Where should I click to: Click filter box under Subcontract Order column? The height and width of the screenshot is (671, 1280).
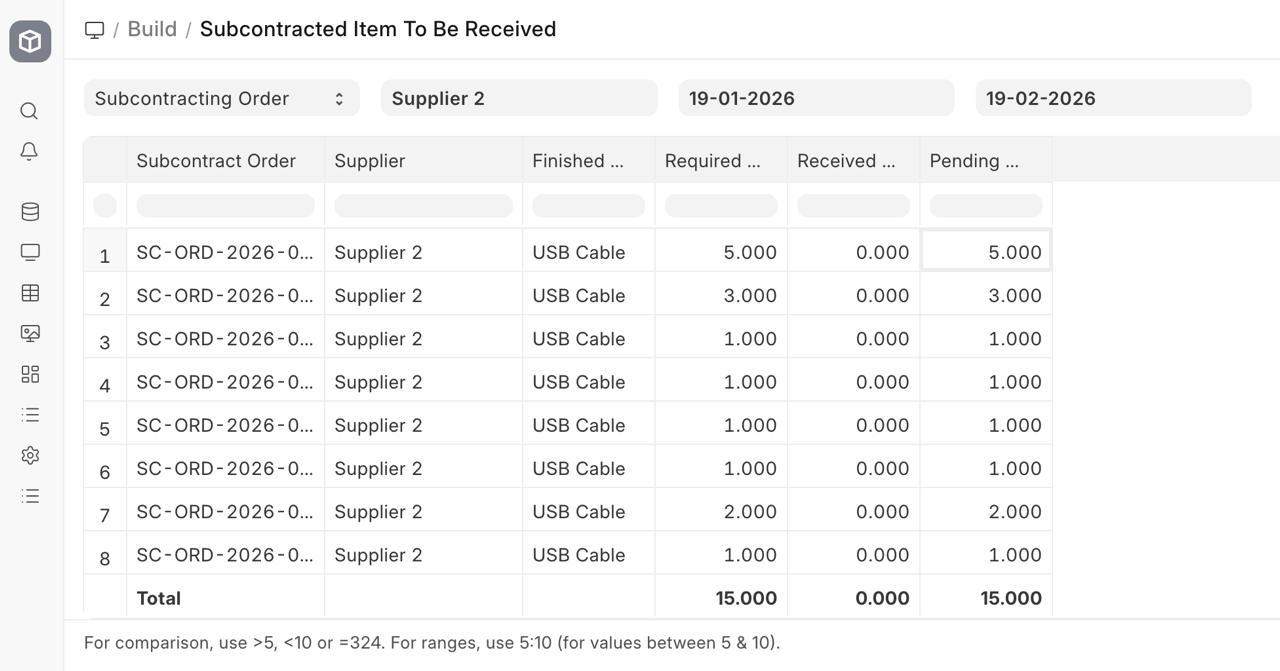point(225,206)
